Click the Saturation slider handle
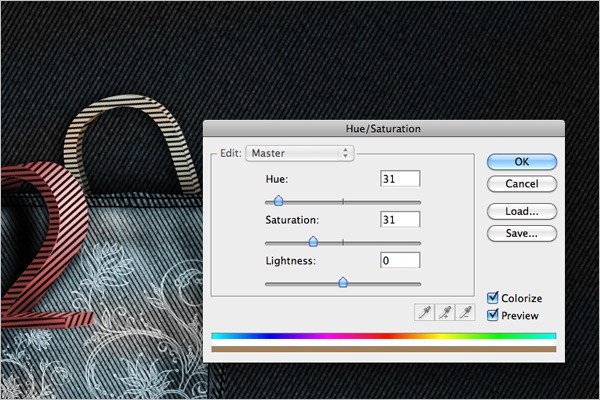Viewport: 600px width, 400px height. click(x=313, y=241)
